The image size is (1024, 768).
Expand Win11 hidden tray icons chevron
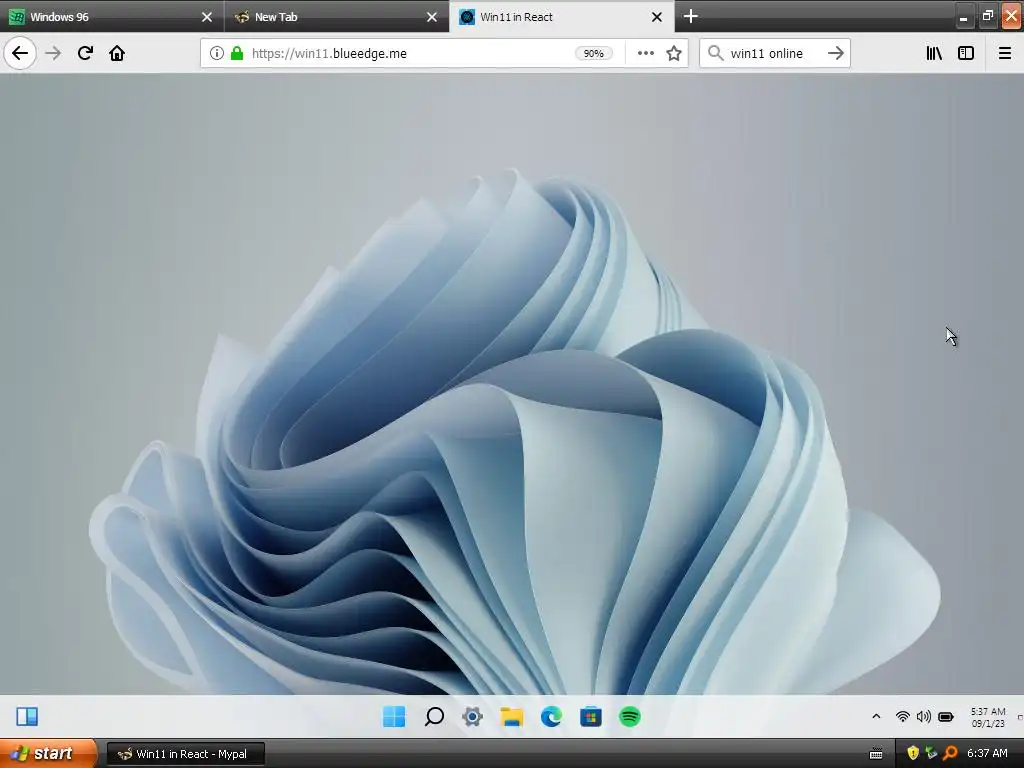[876, 716]
